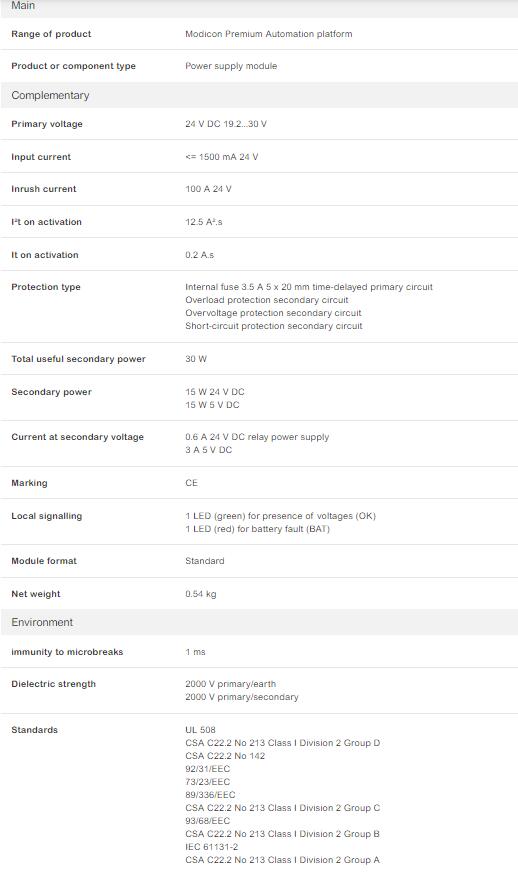Viewport: 518px width, 874px height.
Task: Click the Marking CE value
Action: pos(191,483)
